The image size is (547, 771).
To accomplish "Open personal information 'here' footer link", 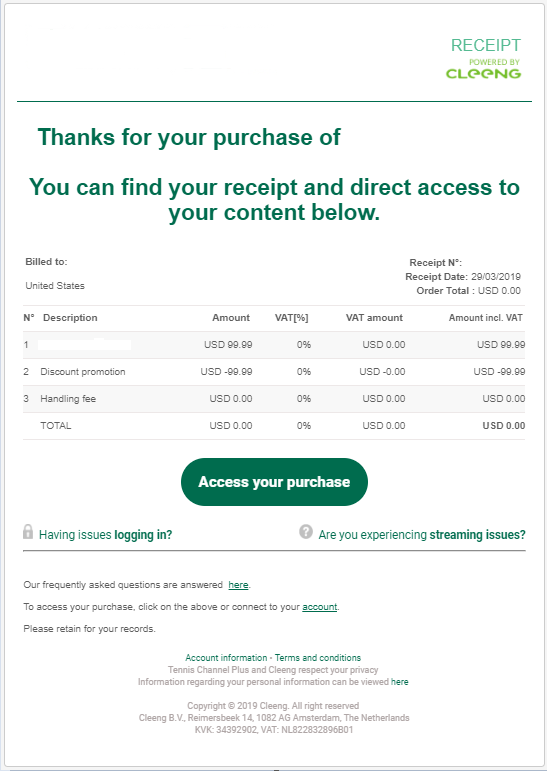I will click(399, 682).
